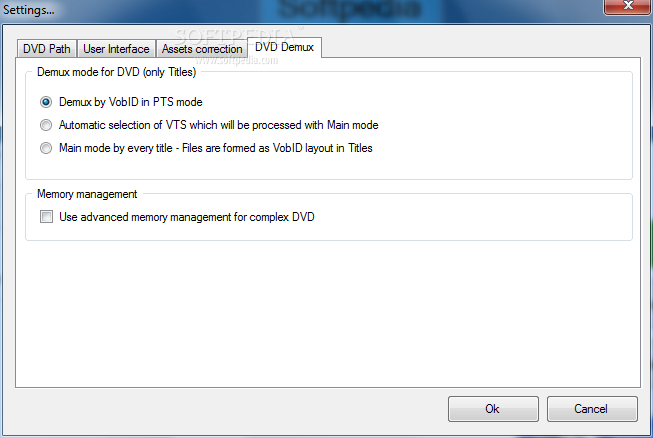Select the DVD Demux tab

point(284,47)
